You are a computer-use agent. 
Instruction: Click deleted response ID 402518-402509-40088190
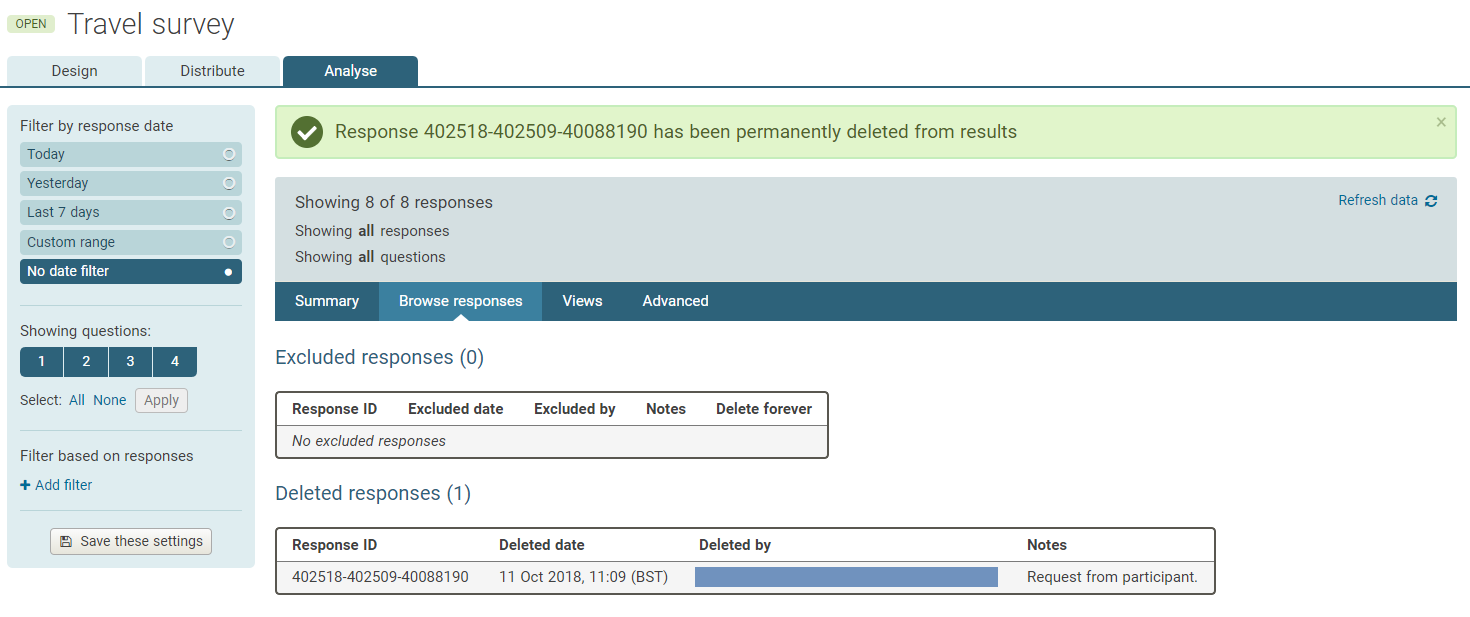point(380,577)
